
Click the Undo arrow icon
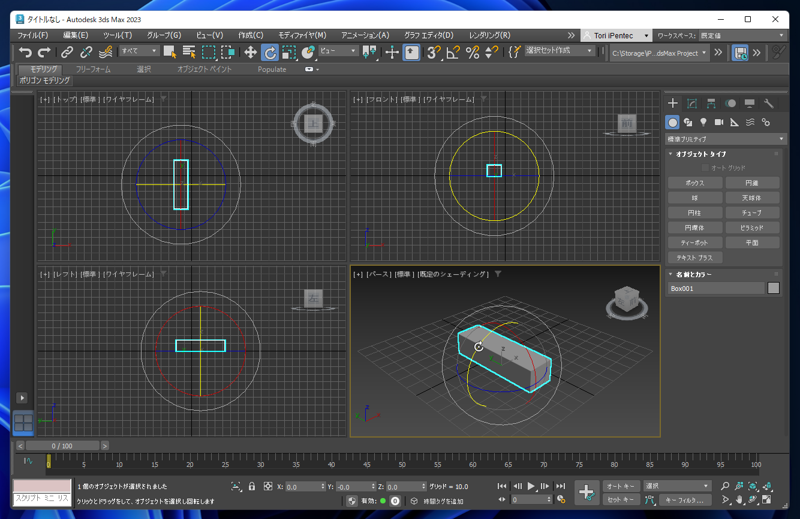pos(25,52)
